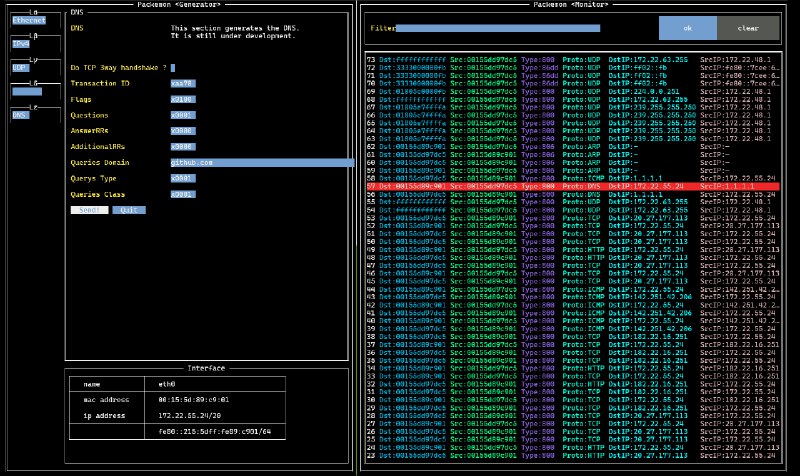
Task: Focus the Filter input field
Action: coord(497,28)
